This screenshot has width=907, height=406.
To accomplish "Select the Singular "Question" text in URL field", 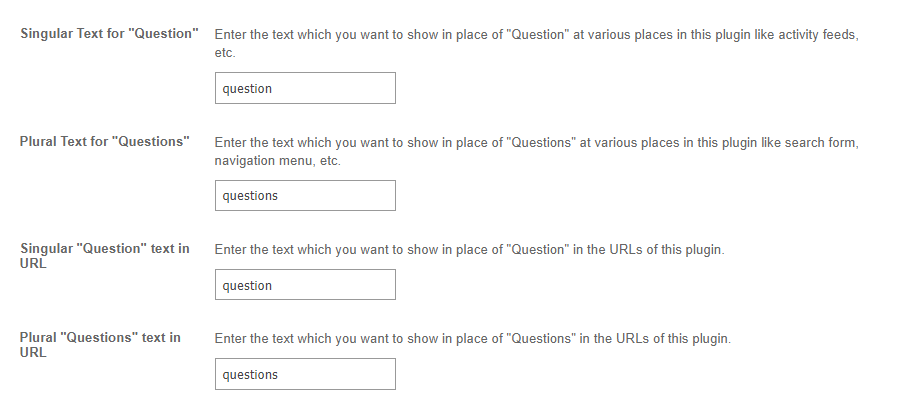I will 305,285.
